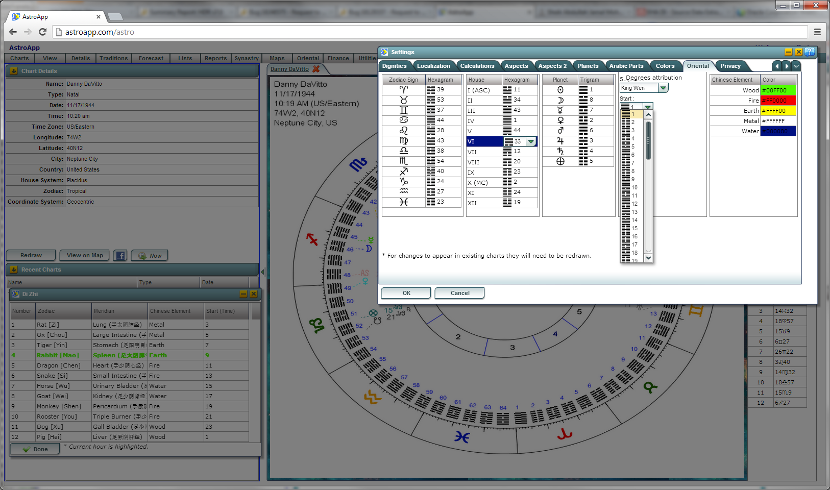Click the OK button in Settings

[x=405, y=293]
